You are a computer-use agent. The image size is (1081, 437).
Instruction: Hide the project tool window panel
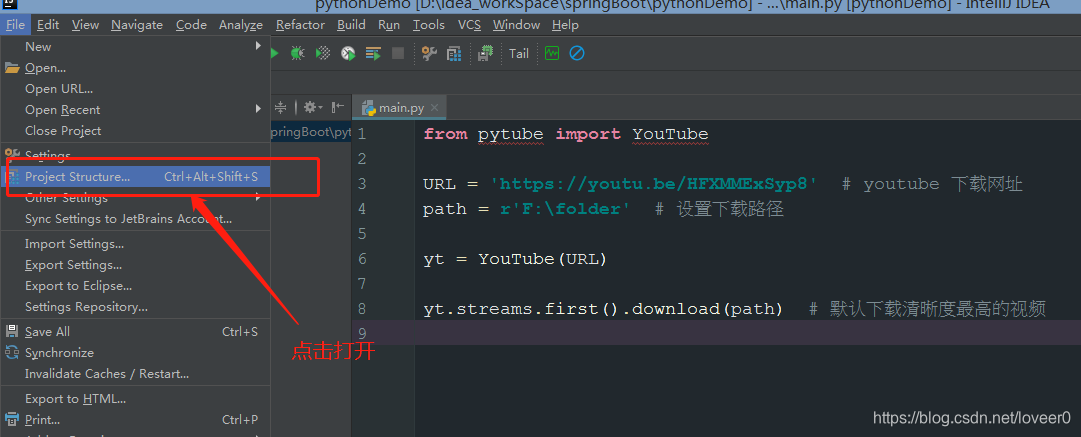338,108
